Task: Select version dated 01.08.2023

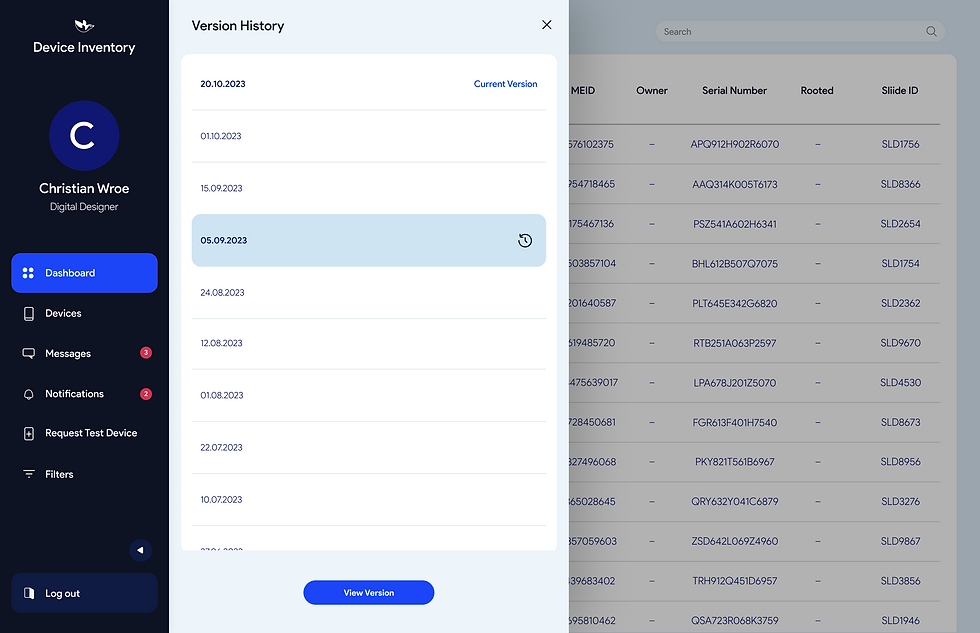Action: coord(369,395)
